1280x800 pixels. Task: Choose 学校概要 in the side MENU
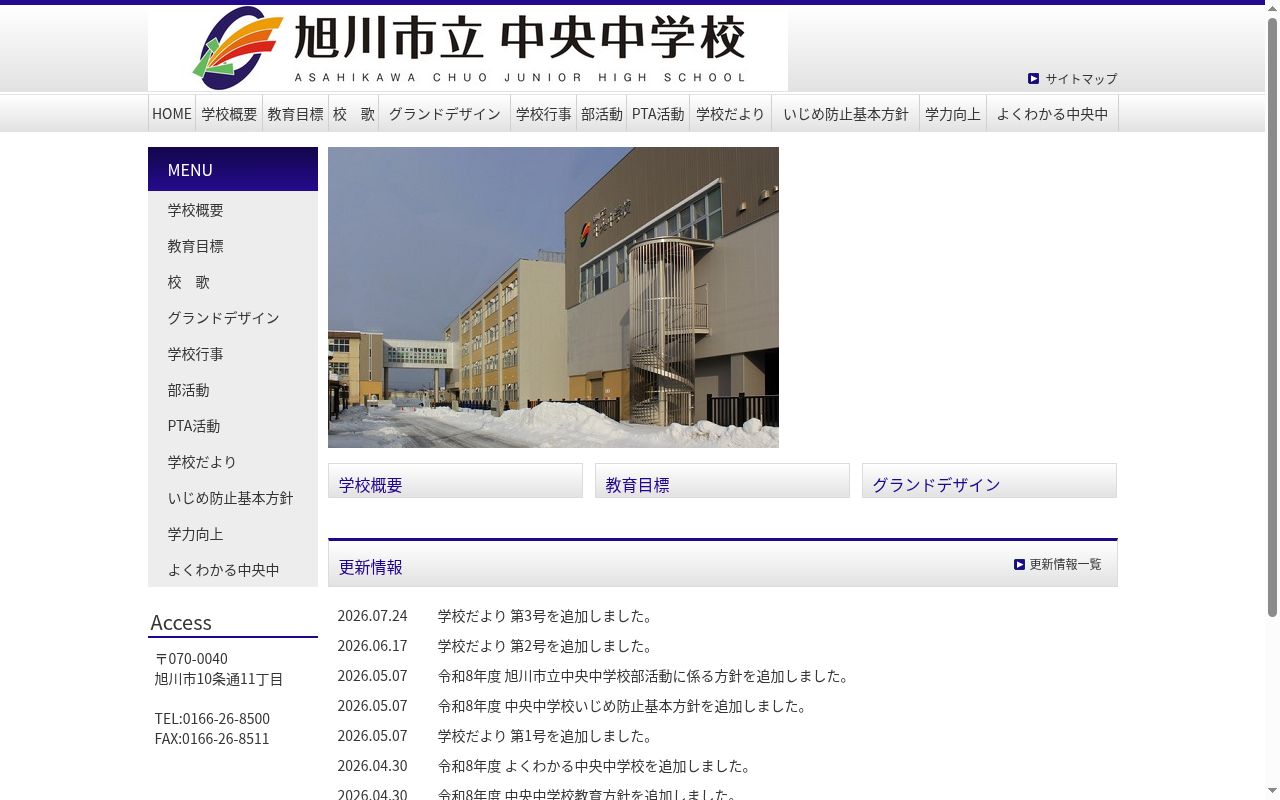click(x=233, y=210)
